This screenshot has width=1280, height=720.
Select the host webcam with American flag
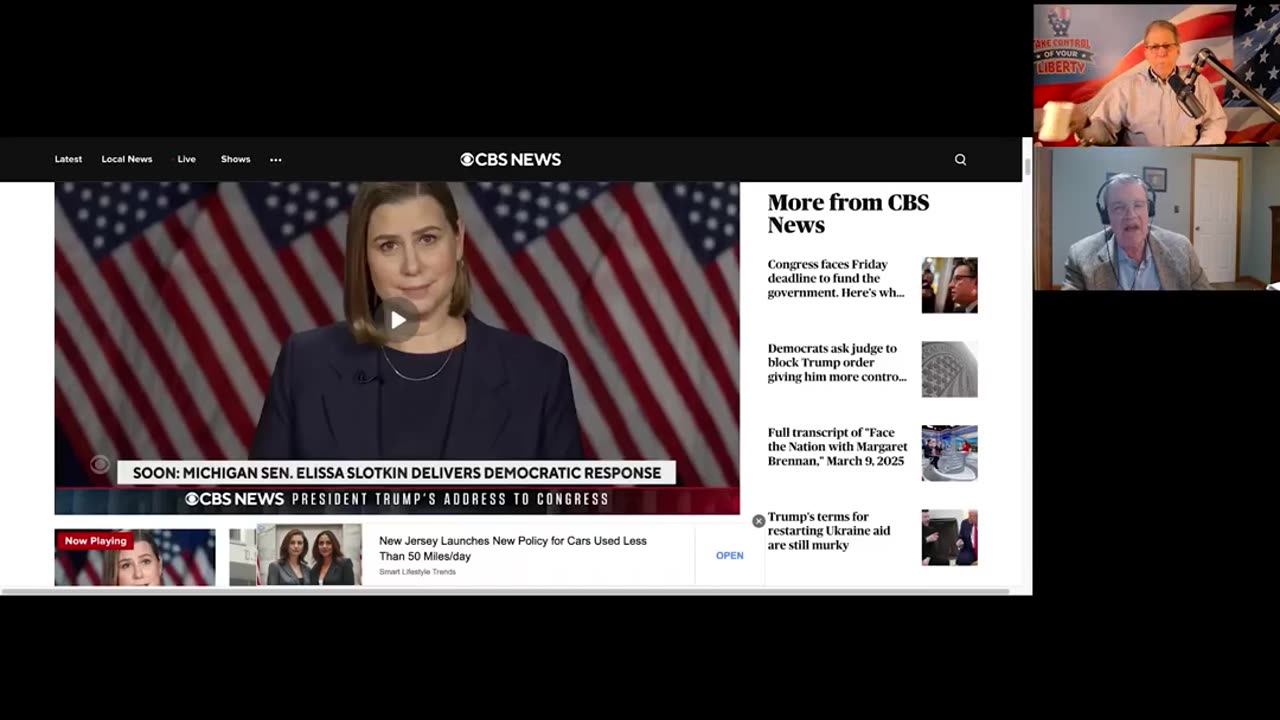[1156, 75]
